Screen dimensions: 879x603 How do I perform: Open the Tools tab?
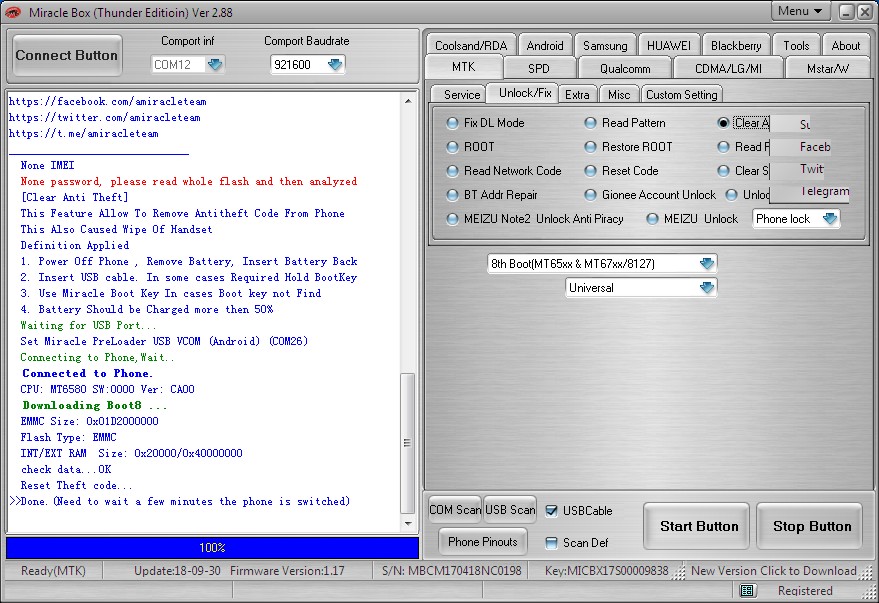(x=796, y=45)
